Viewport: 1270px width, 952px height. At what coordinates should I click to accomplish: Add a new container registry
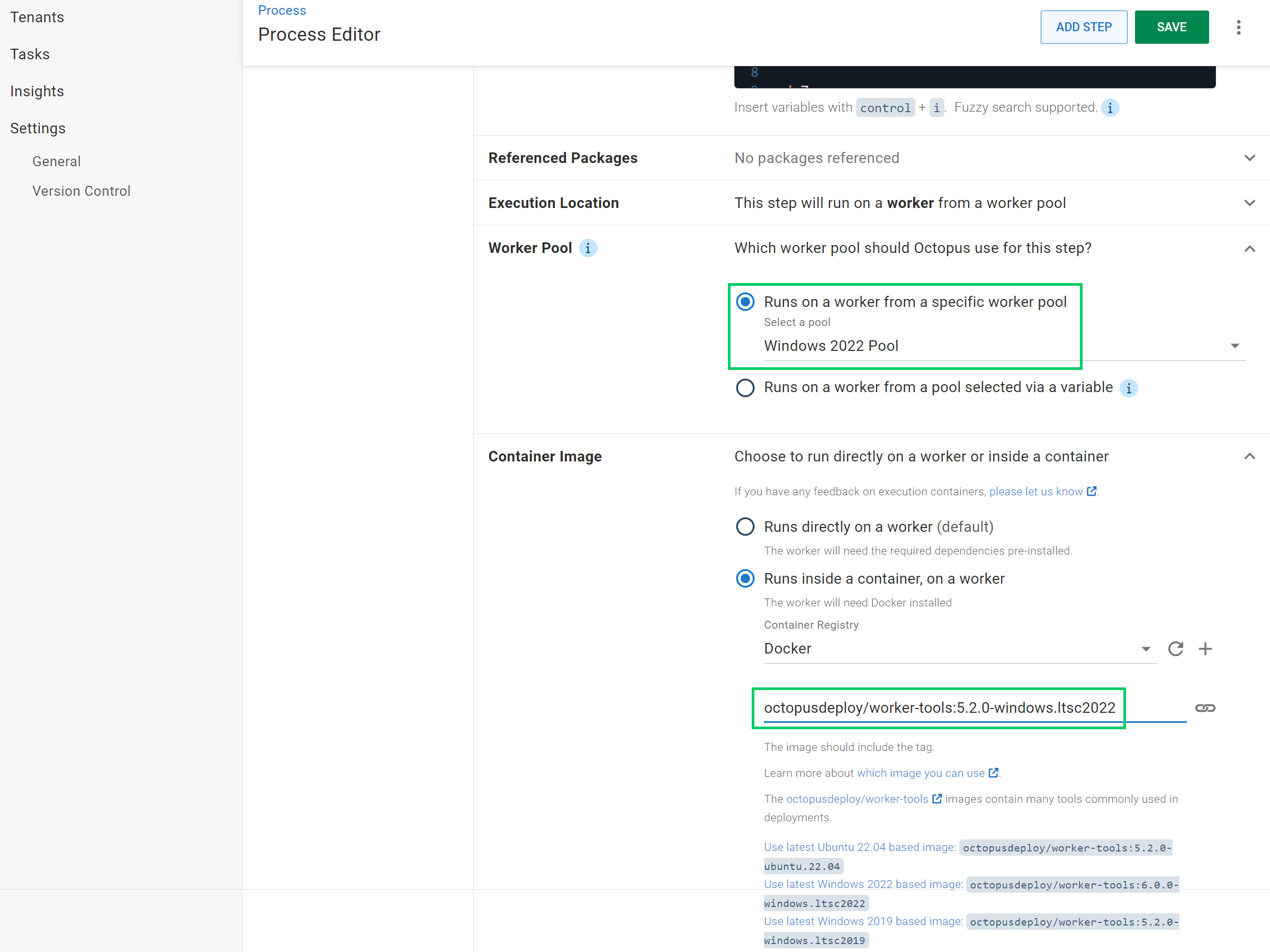pos(1205,648)
